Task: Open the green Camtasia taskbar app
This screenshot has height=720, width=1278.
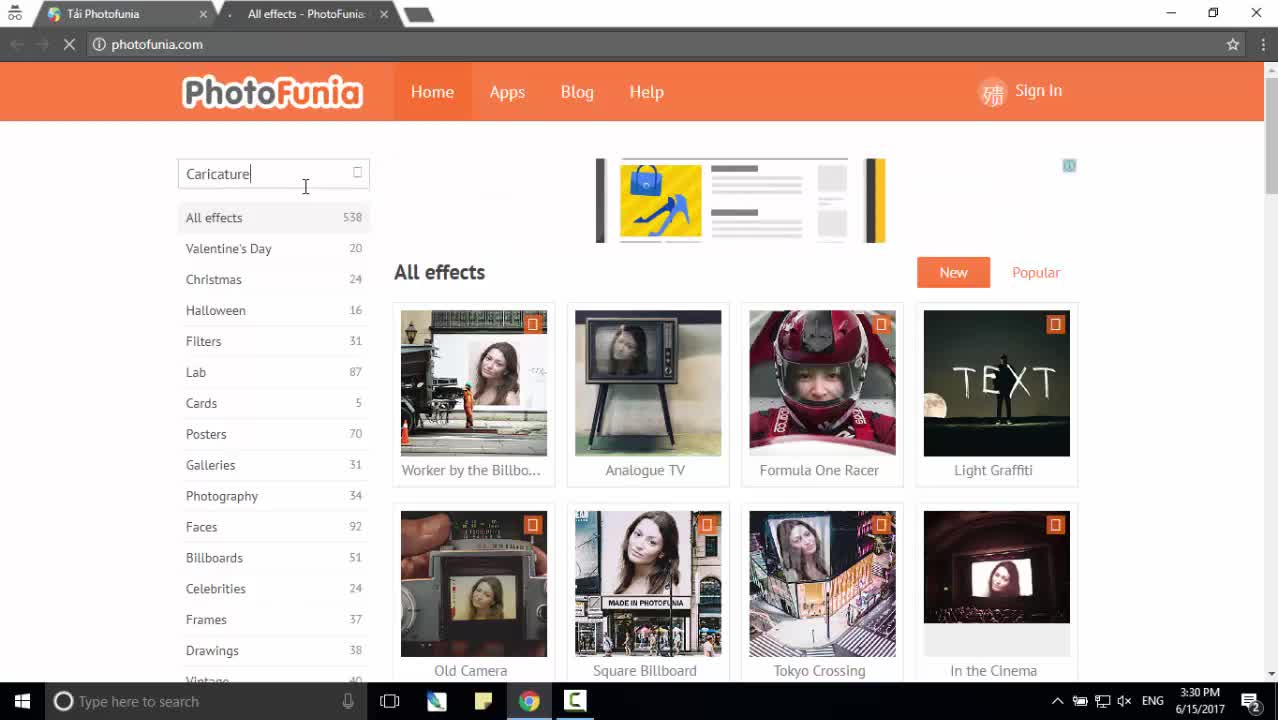Action: click(x=575, y=701)
